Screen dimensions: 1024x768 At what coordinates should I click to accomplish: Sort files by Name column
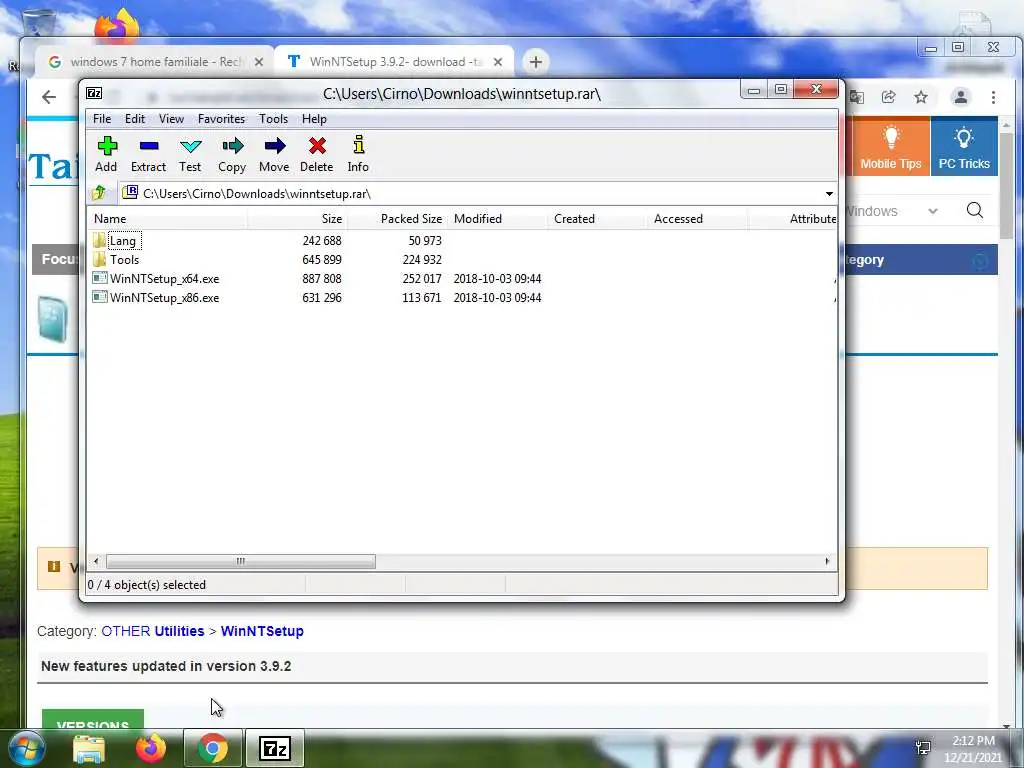click(x=167, y=219)
